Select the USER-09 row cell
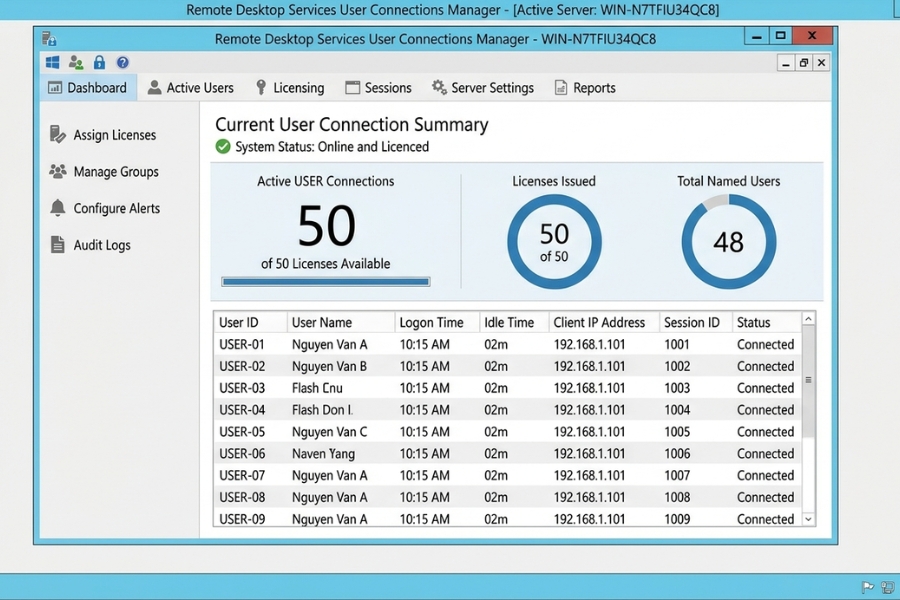Viewport: 900px width, 600px height. tap(242, 519)
